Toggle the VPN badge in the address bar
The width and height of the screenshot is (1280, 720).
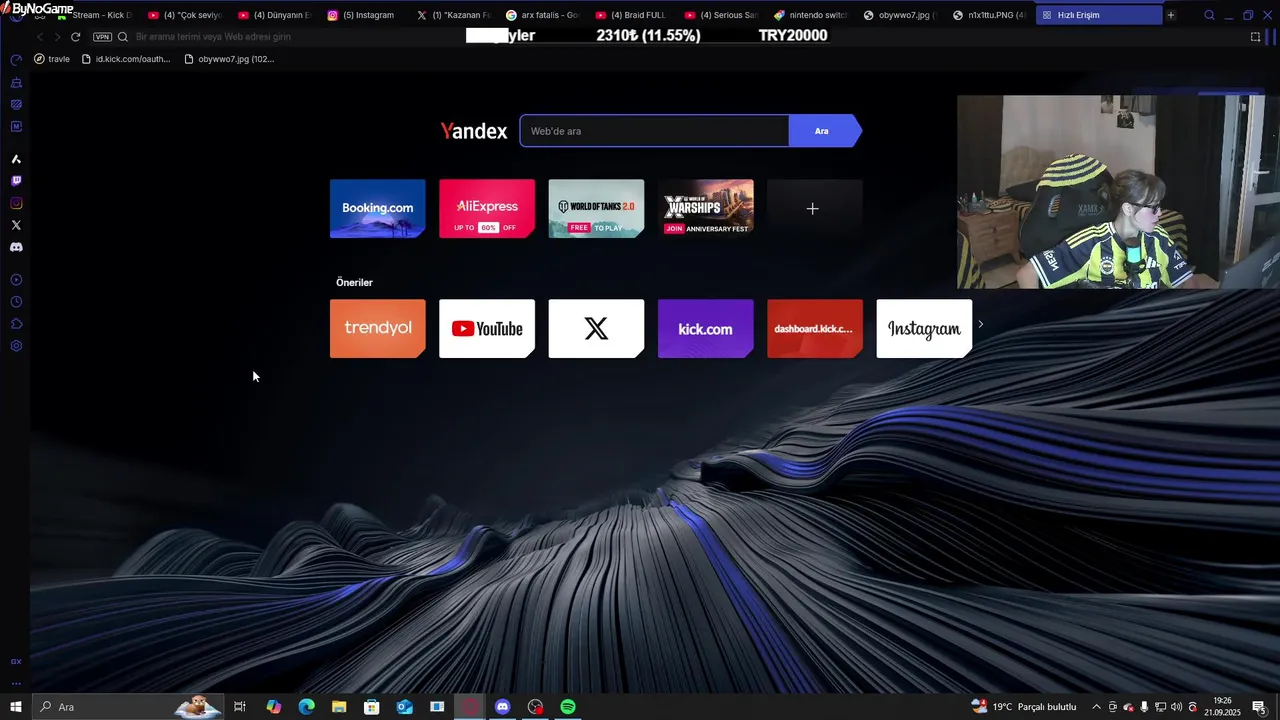coord(102,37)
